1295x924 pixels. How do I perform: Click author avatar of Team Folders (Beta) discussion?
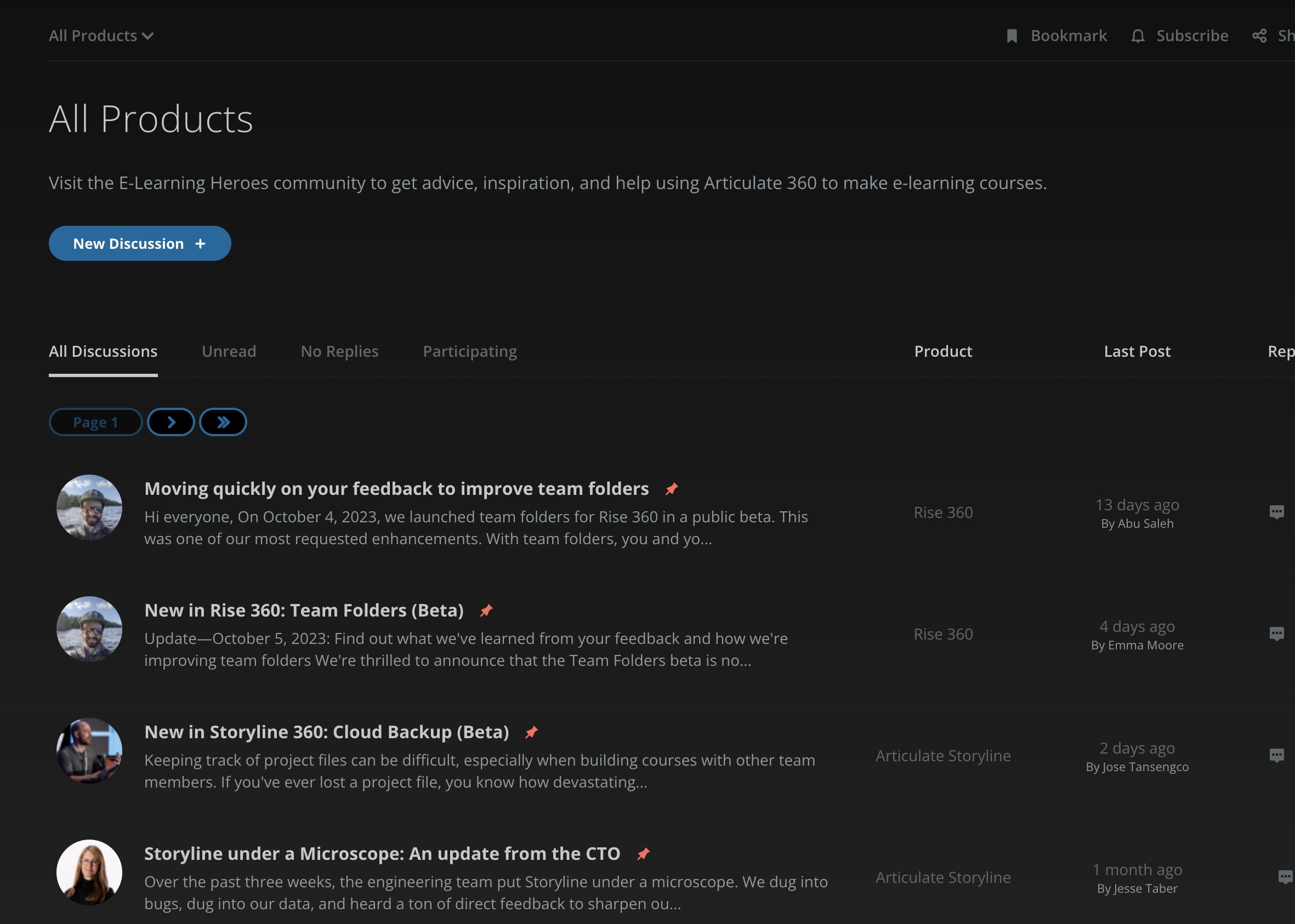pyautogui.click(x=89, y=629)
